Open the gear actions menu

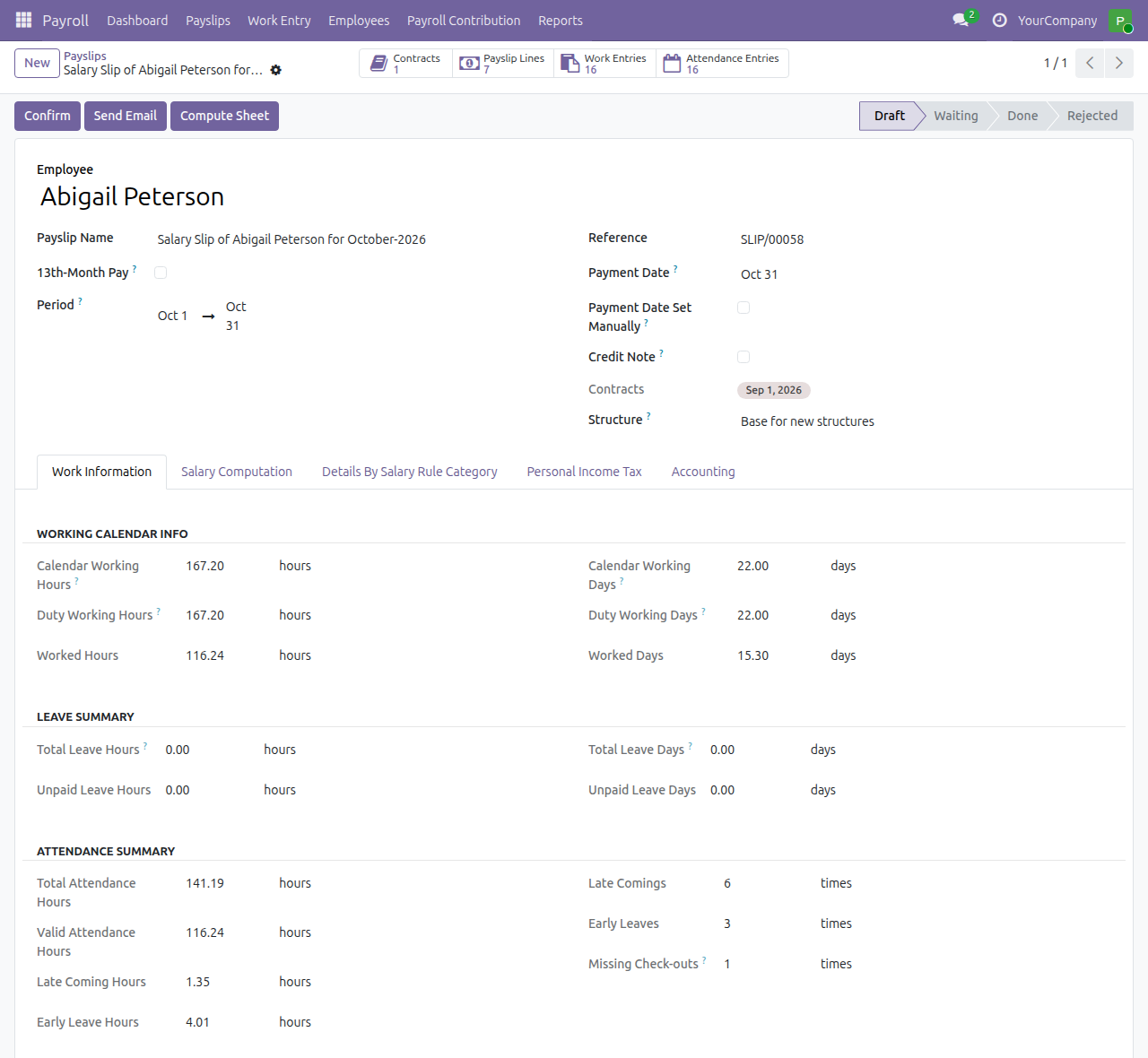(x=276, y=70)
